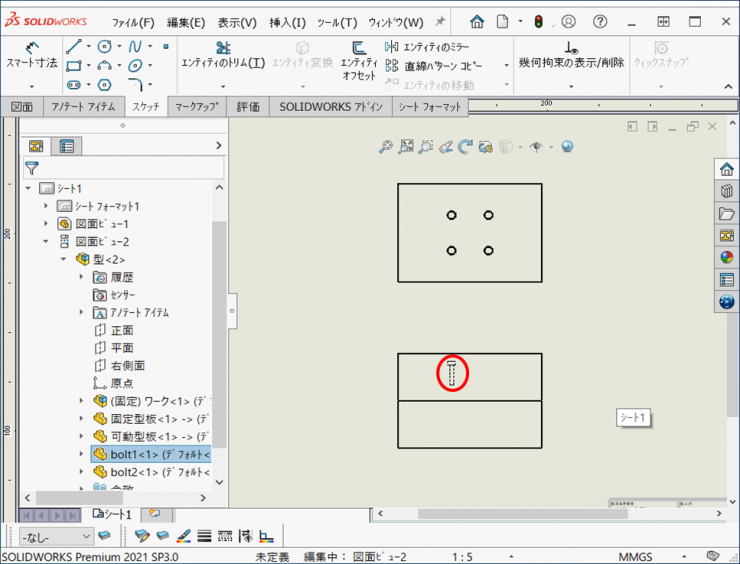Click the Add Sheet icon beside the シート1 tab
740x564 pixels.
click(155, 514)
